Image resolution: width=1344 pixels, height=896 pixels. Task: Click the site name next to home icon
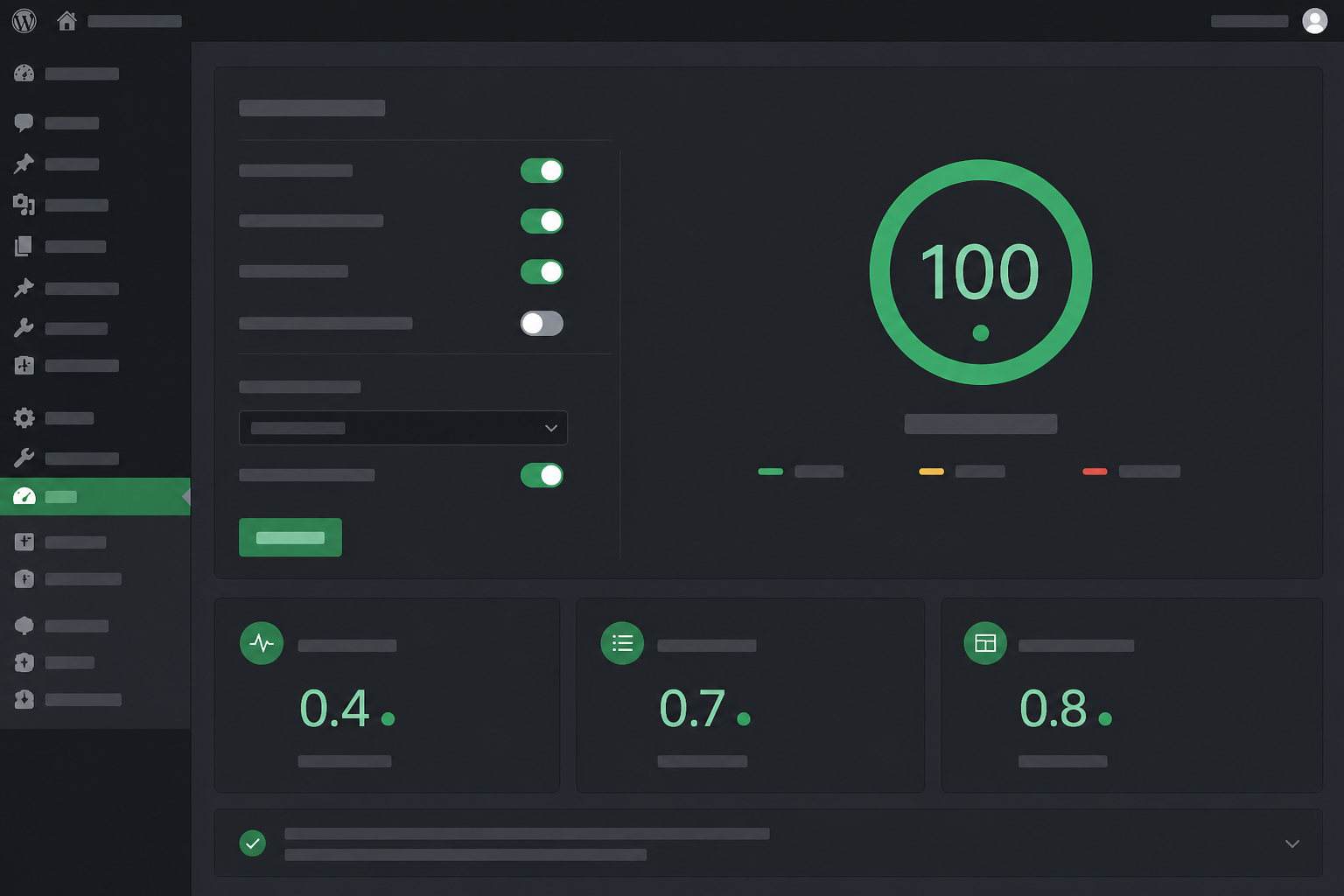click(x=135, y=21)
